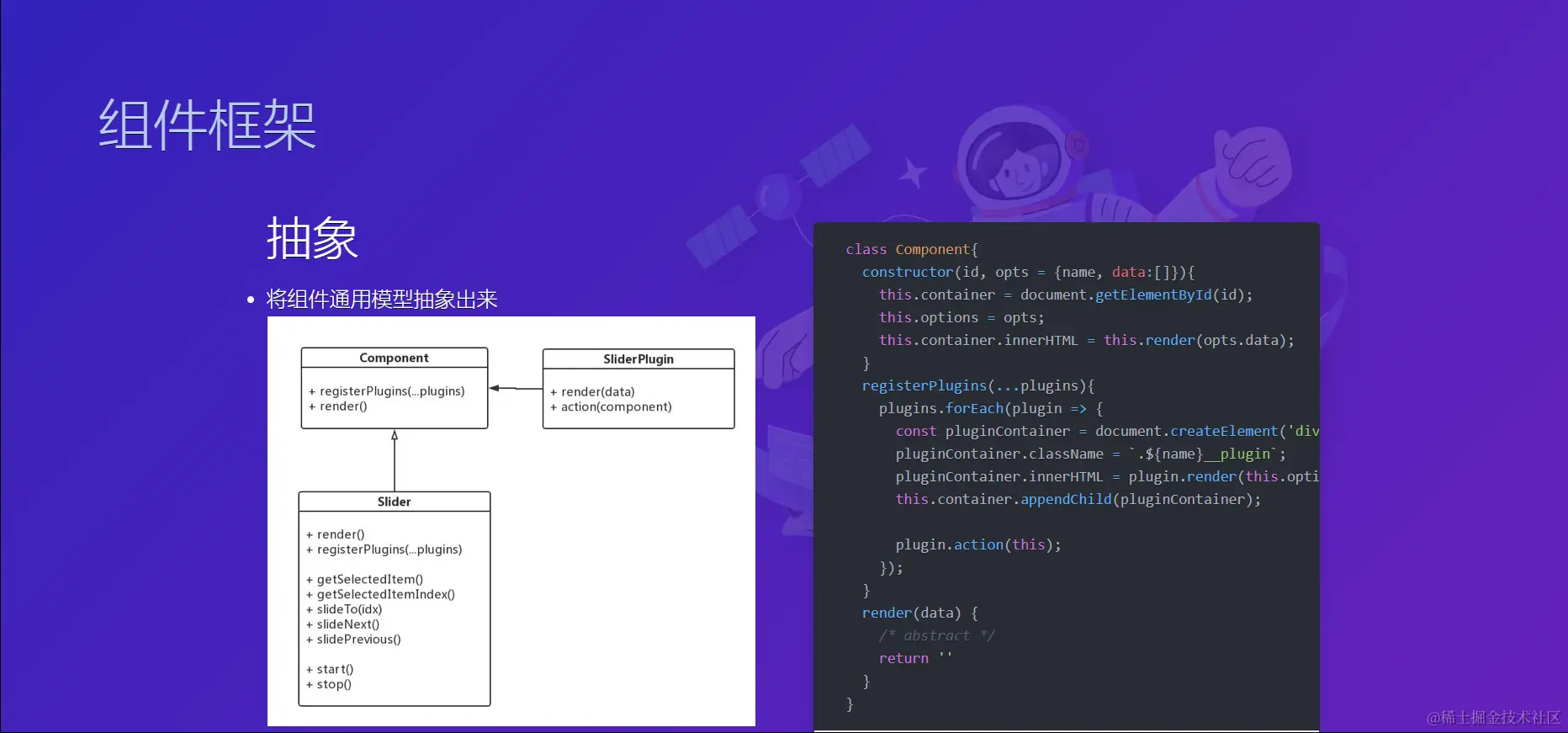
Task: Select '+ render()' in Slider box
Action: pos(336,534)
